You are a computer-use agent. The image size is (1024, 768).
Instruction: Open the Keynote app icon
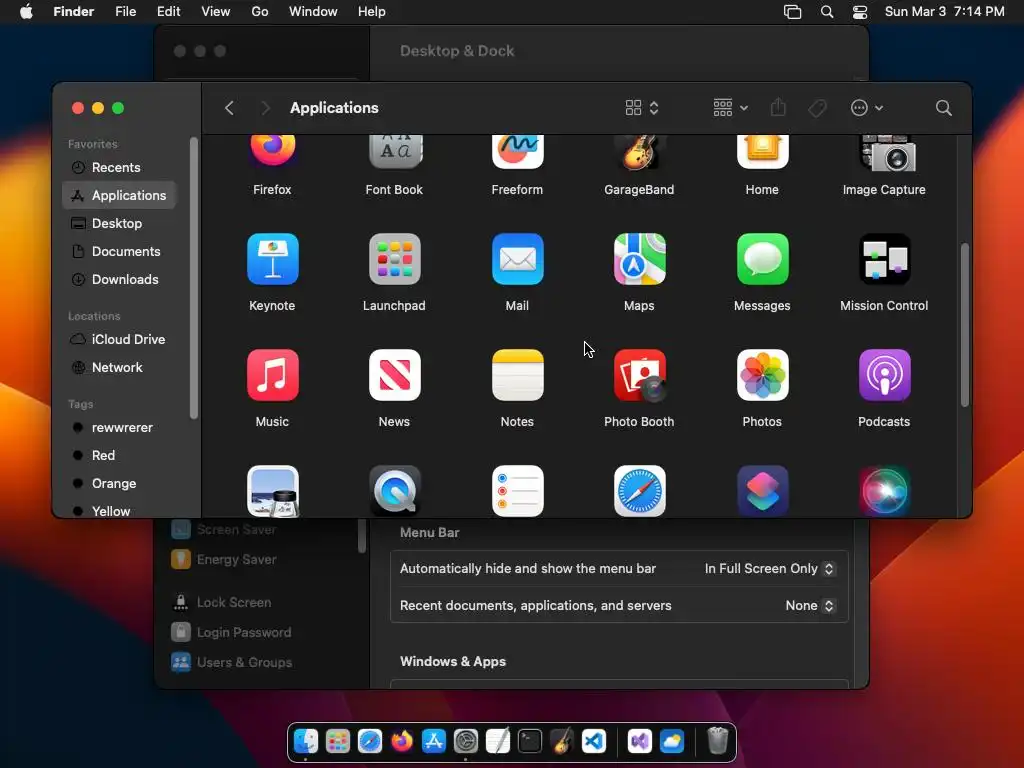(x=272, y=259)
